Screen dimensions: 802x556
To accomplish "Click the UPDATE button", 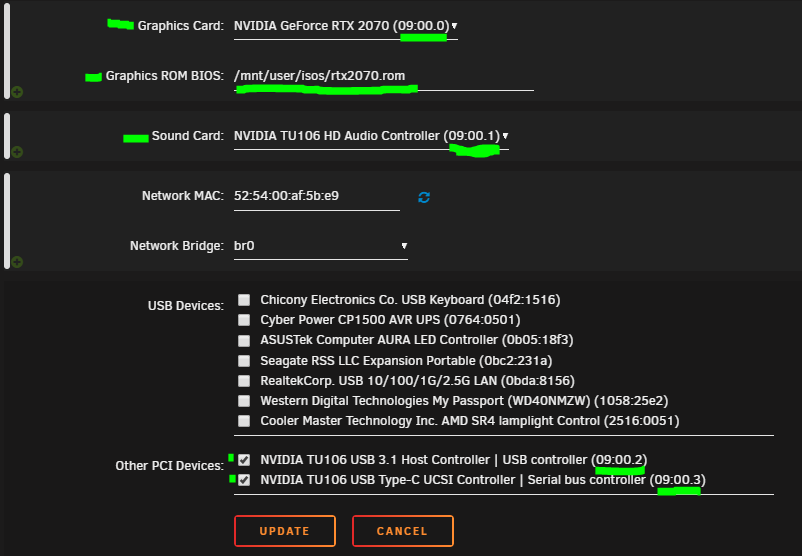I will pos(285,531).
